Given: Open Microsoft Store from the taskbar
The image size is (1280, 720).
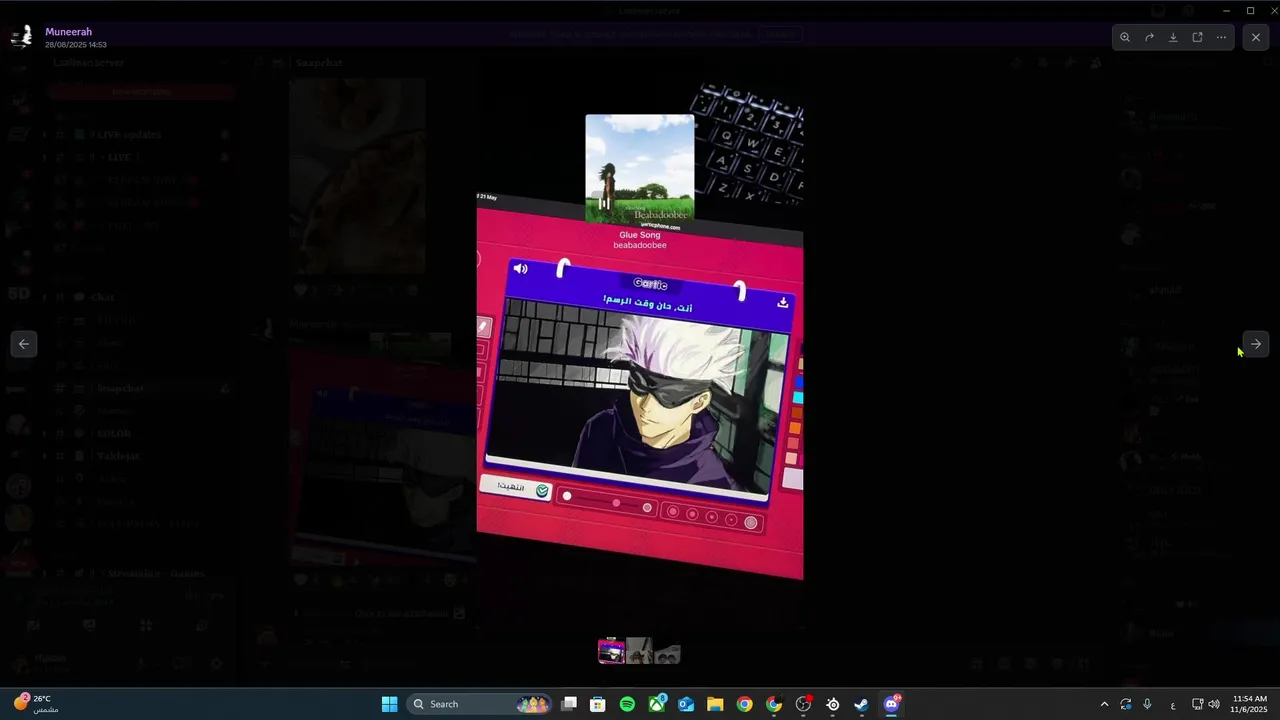Looking at the screenshot, I should point(598,704).
